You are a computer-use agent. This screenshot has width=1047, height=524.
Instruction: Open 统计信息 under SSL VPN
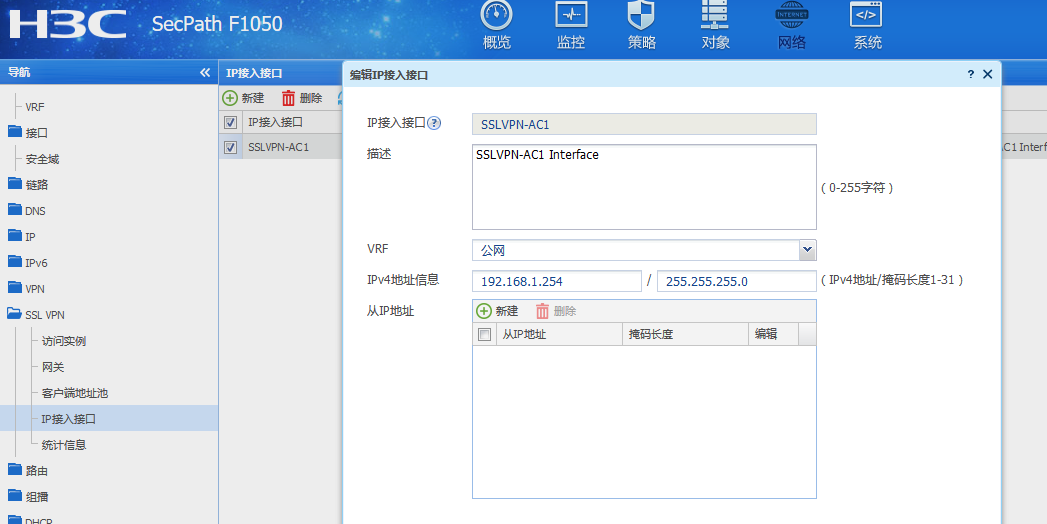[x=64, y=445]
